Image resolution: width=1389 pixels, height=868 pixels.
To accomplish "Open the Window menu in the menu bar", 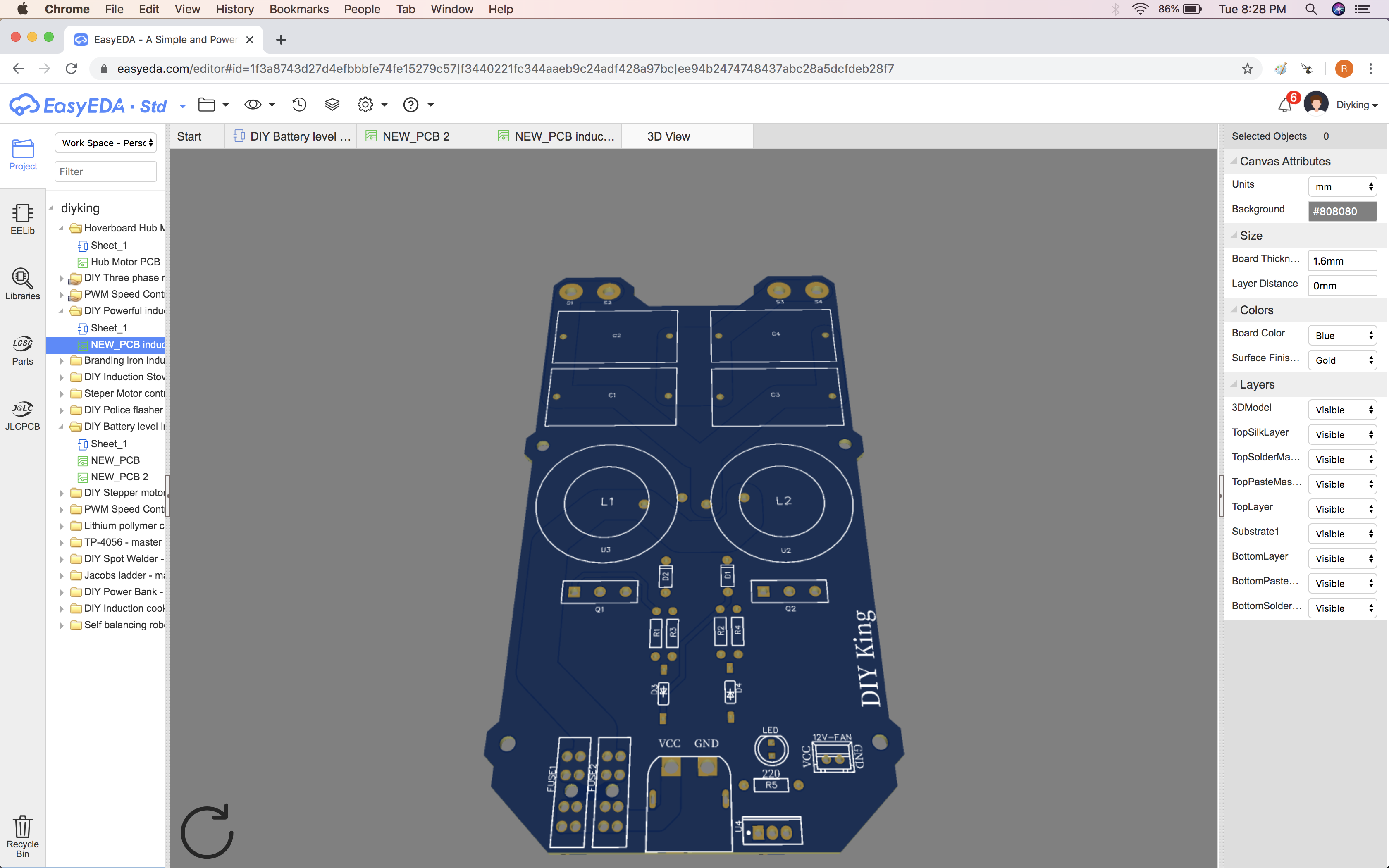I will tap(452, 9).
